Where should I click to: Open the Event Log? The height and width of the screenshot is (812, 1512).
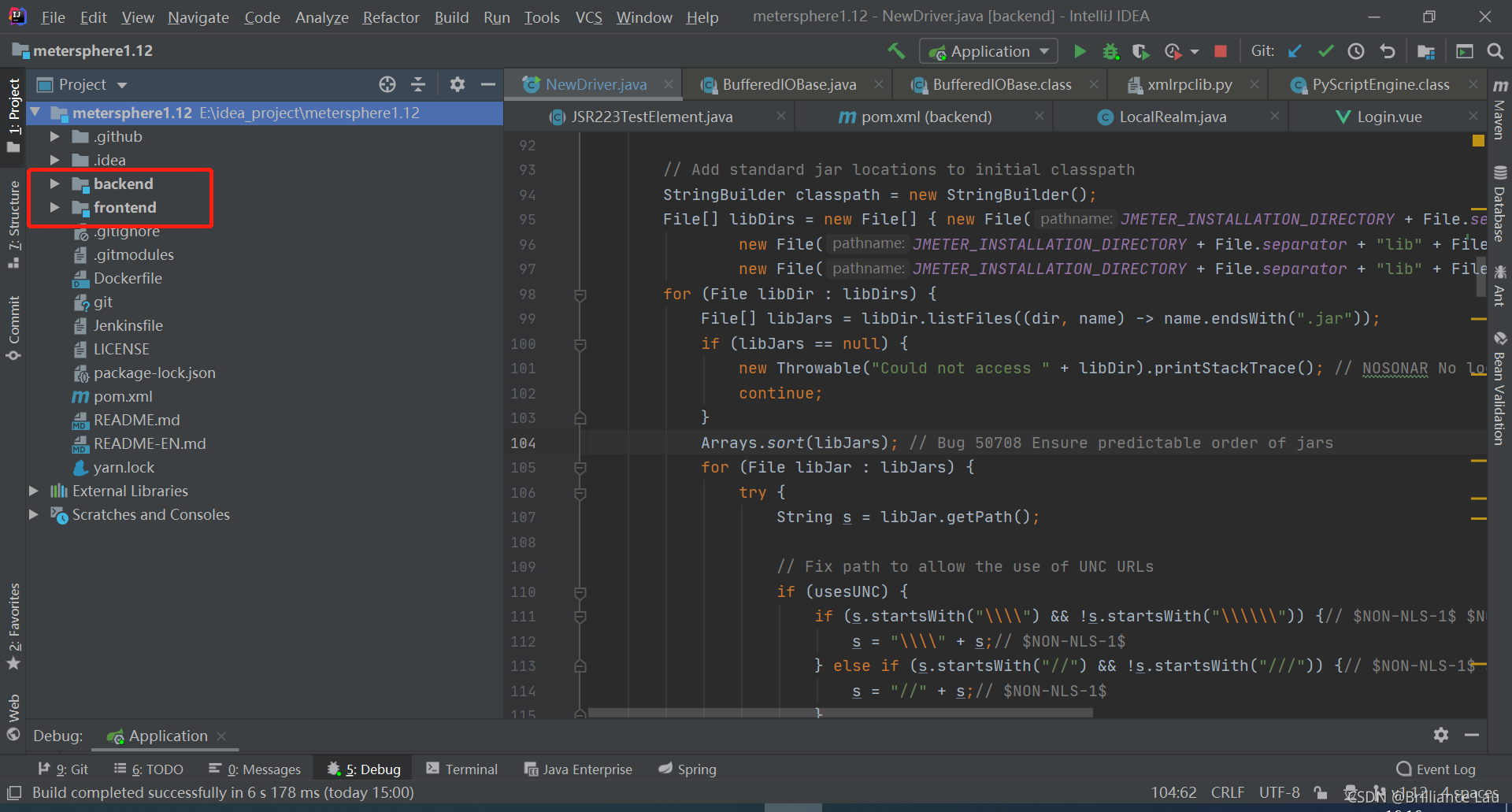tap(1436, 769)
